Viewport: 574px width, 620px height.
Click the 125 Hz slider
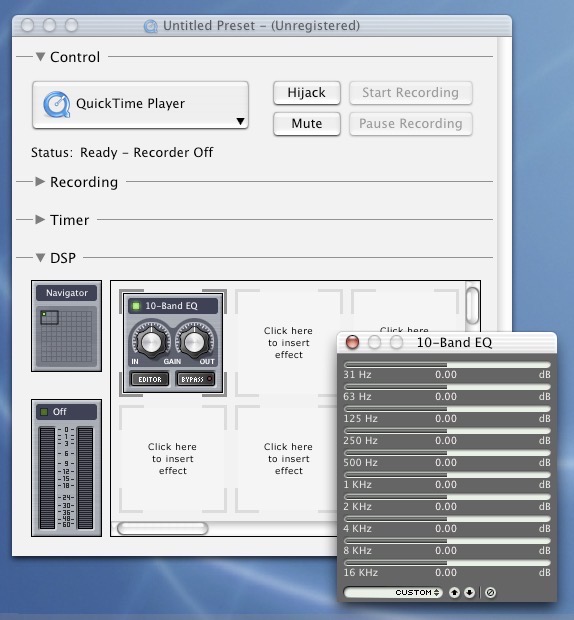447,408
